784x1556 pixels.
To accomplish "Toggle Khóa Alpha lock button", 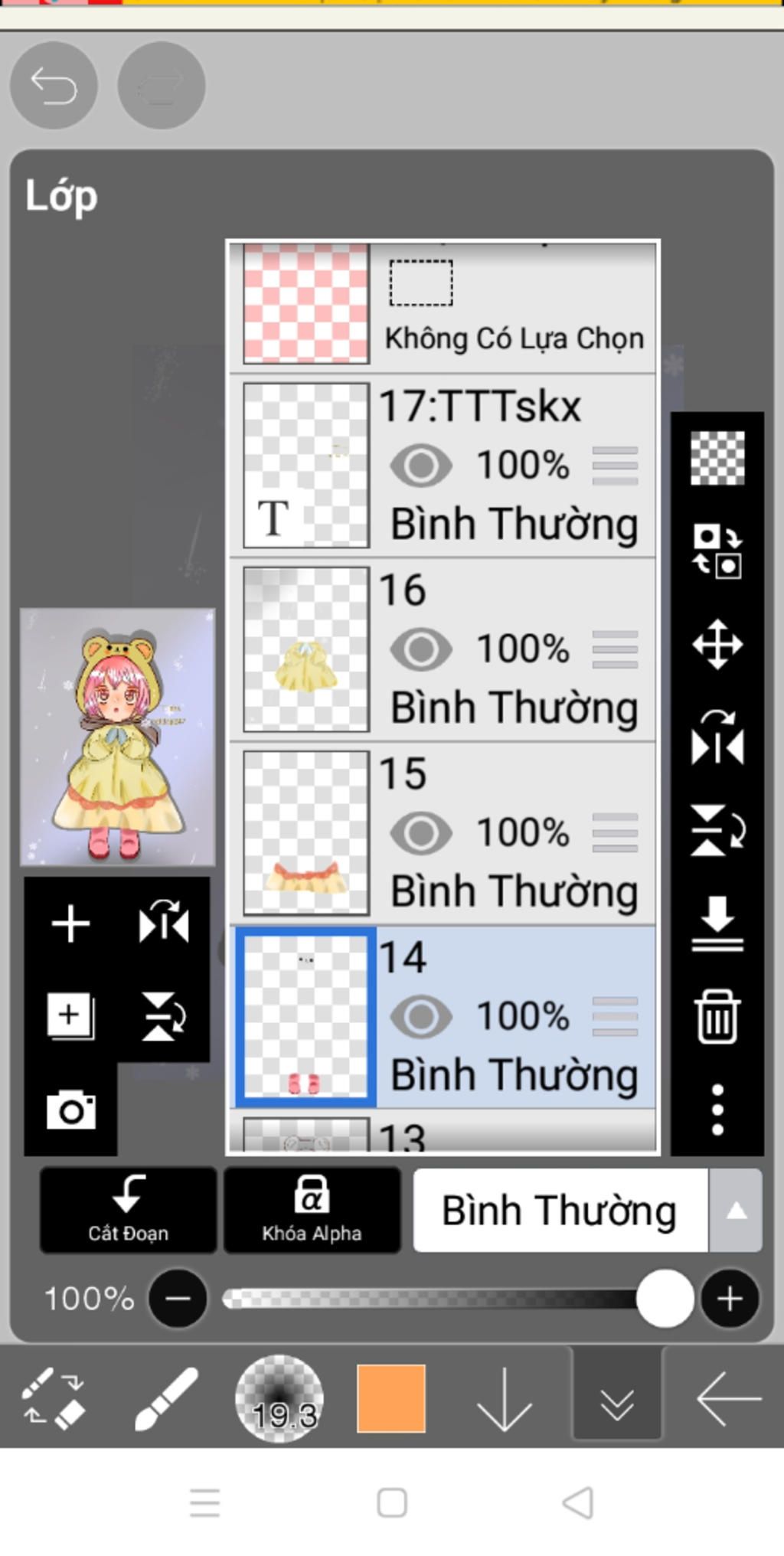I will 312,1210.
